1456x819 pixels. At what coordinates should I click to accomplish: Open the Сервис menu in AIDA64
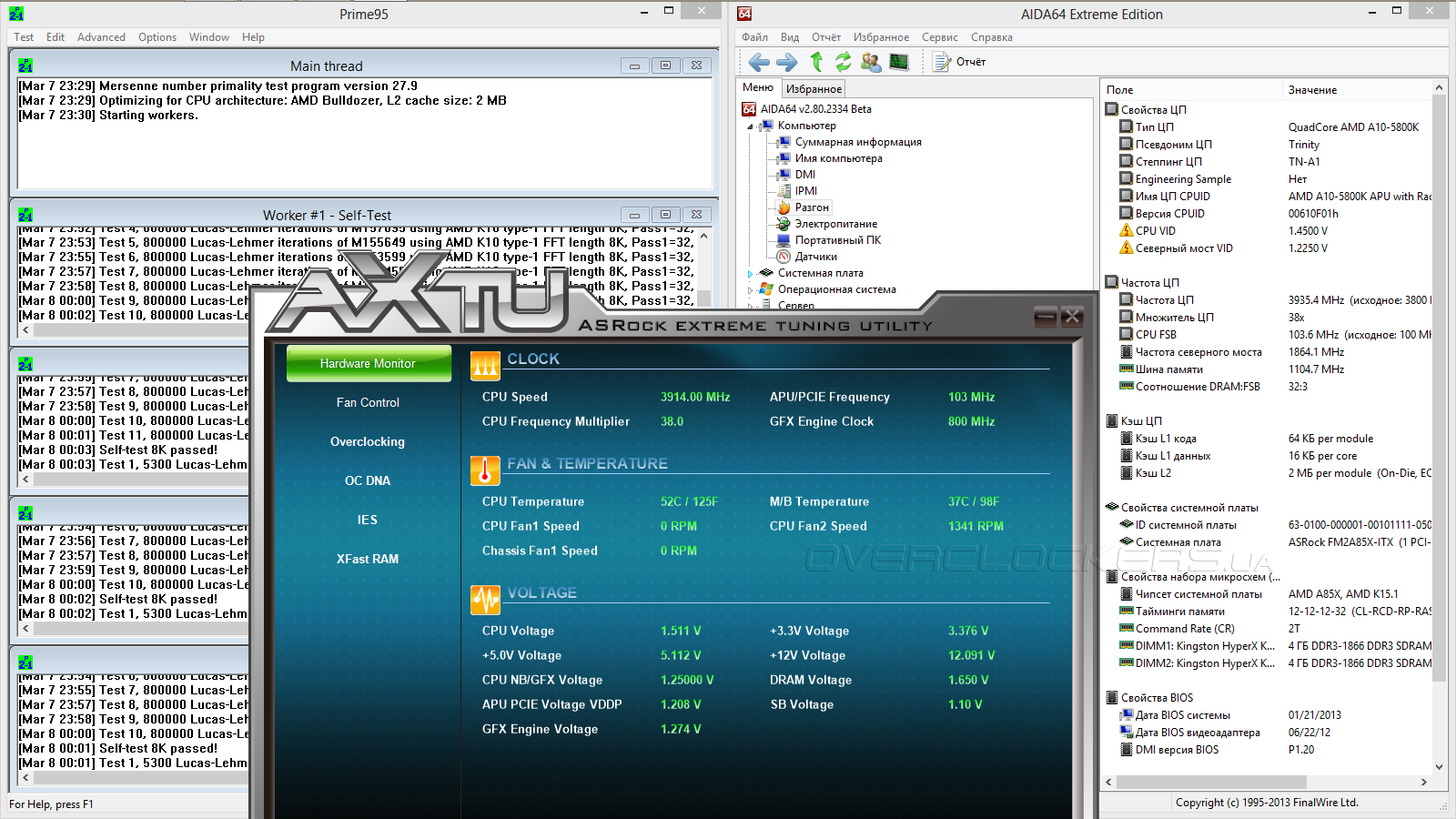(x=940, y=37)
